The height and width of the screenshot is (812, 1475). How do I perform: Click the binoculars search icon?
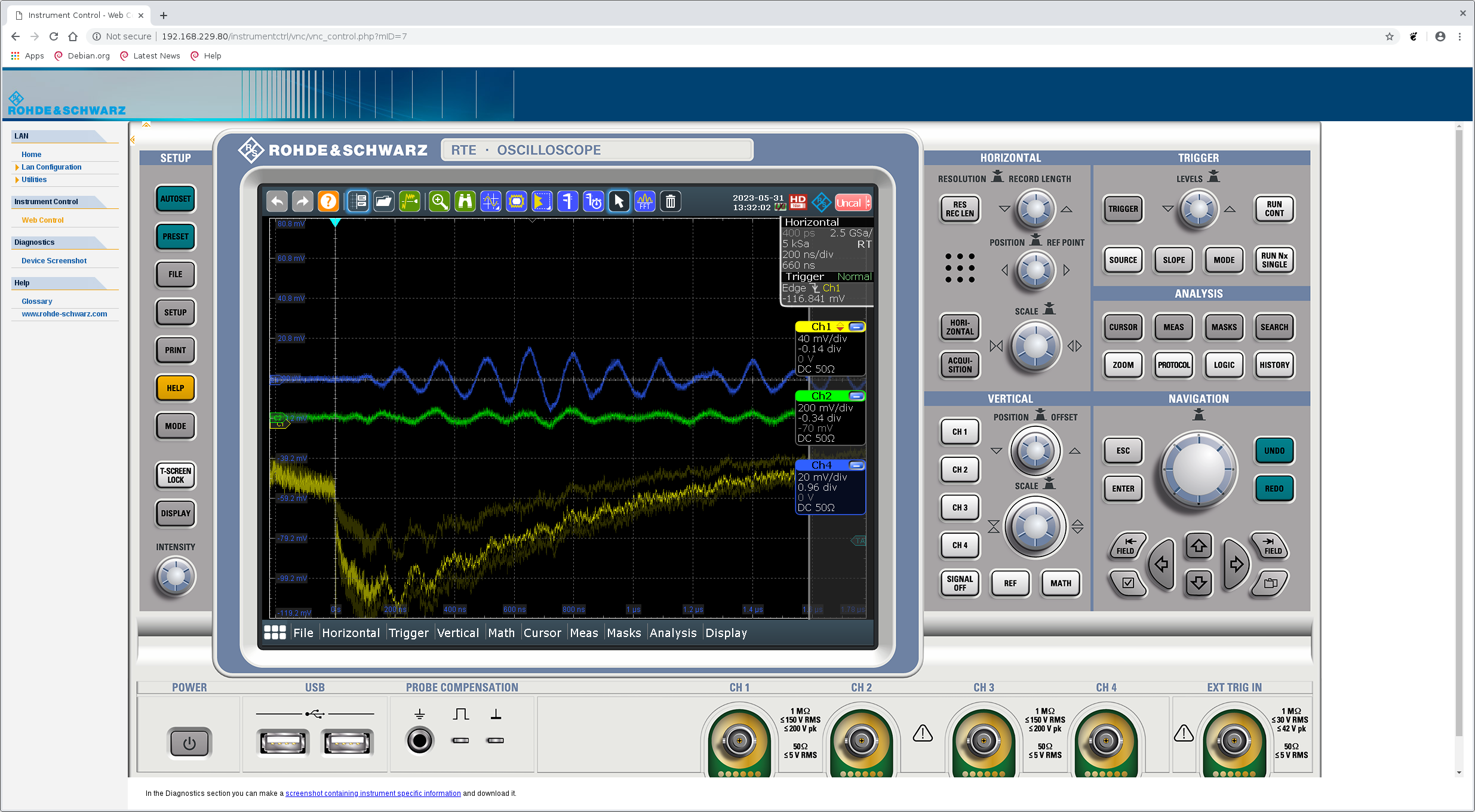click(x=465, y=202)
